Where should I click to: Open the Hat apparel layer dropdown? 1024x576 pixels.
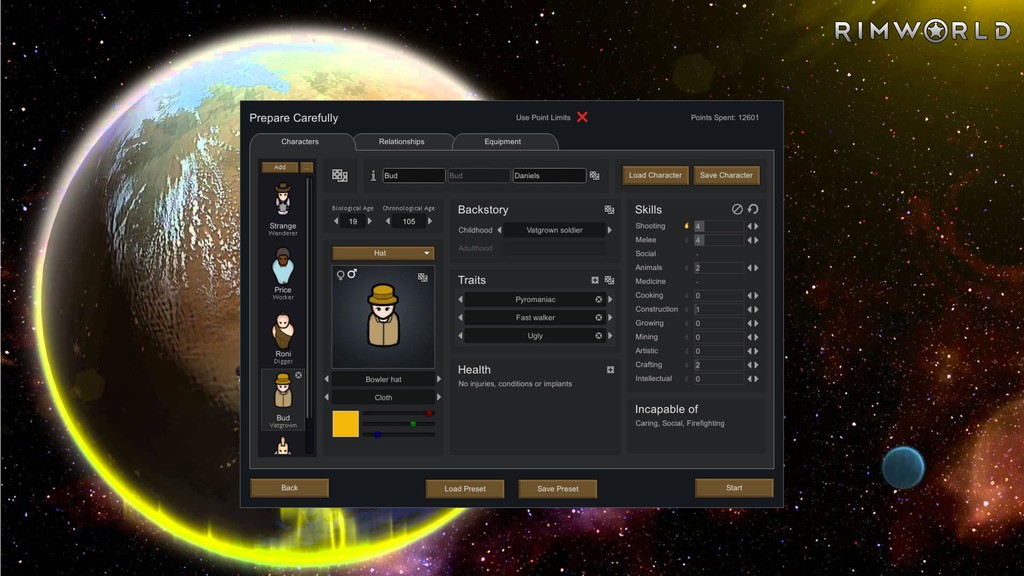pos(383,253)
